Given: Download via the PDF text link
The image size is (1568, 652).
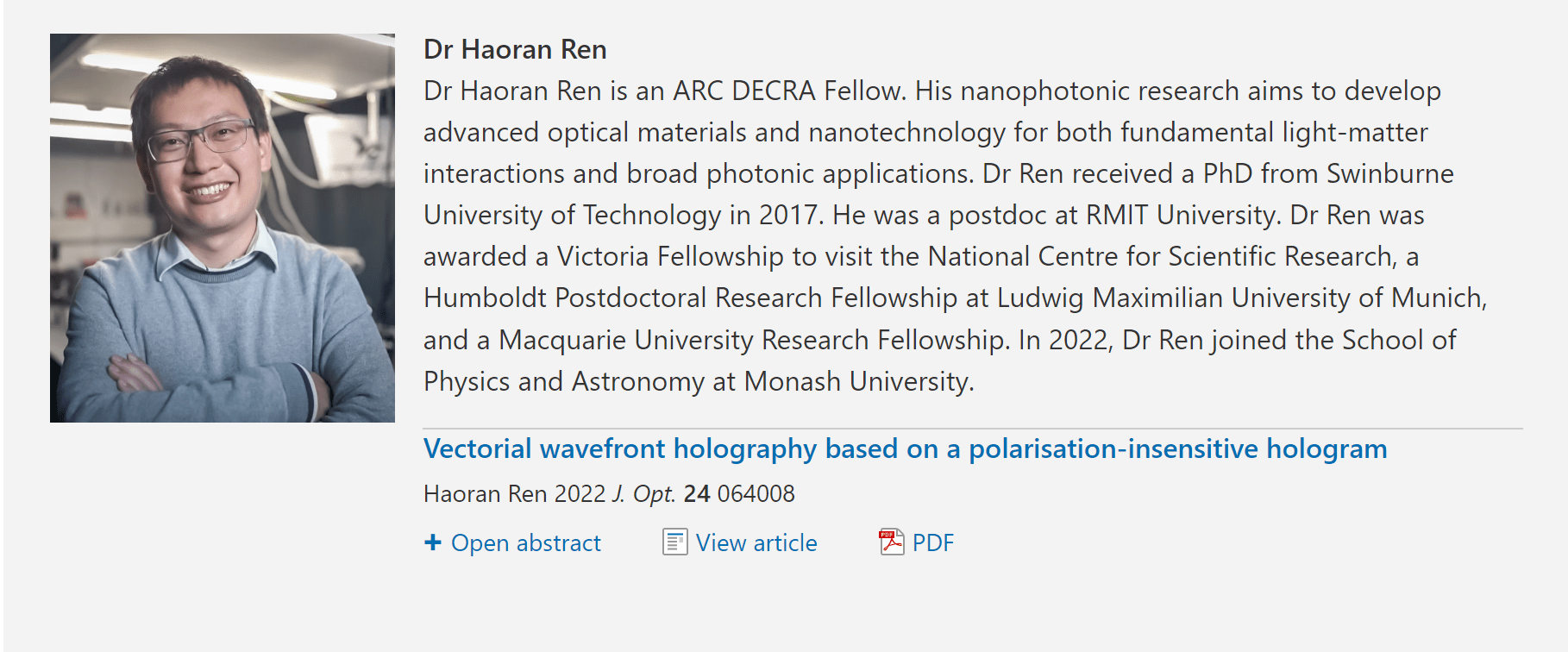Looking at the screenshot, I should pos(932,543).
